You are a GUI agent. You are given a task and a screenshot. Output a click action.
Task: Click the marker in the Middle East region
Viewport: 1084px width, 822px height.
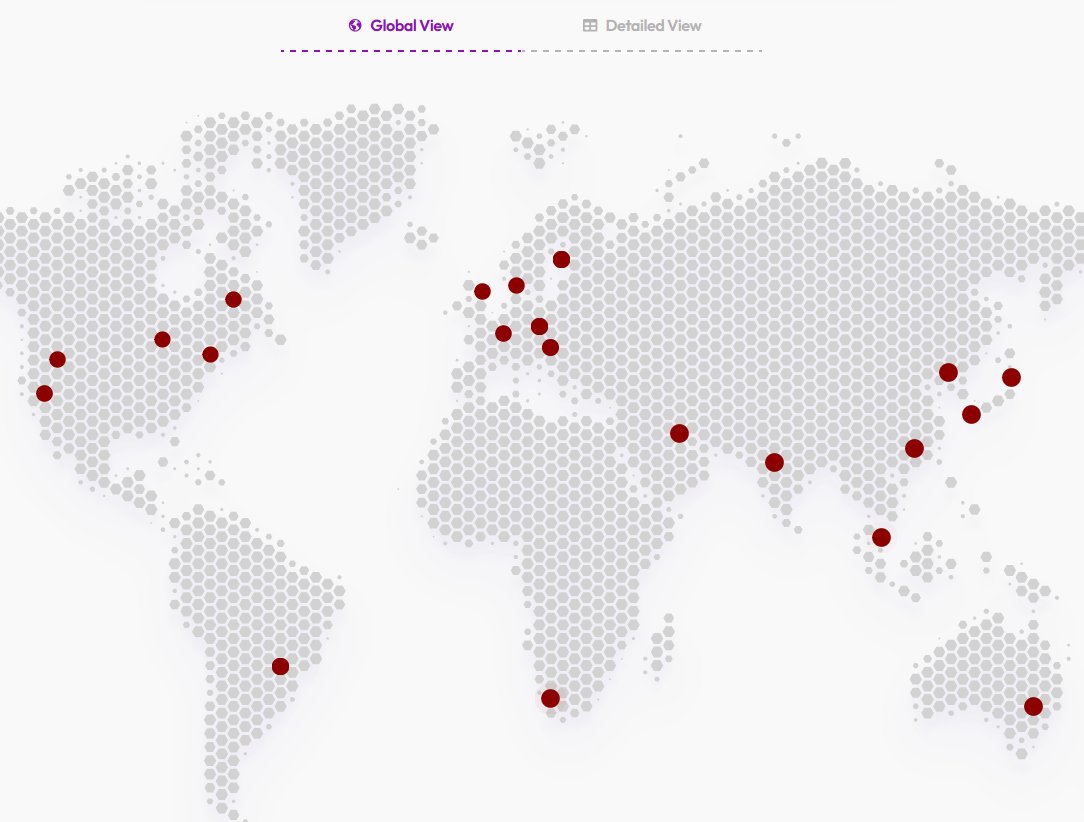tap(680, 432)
